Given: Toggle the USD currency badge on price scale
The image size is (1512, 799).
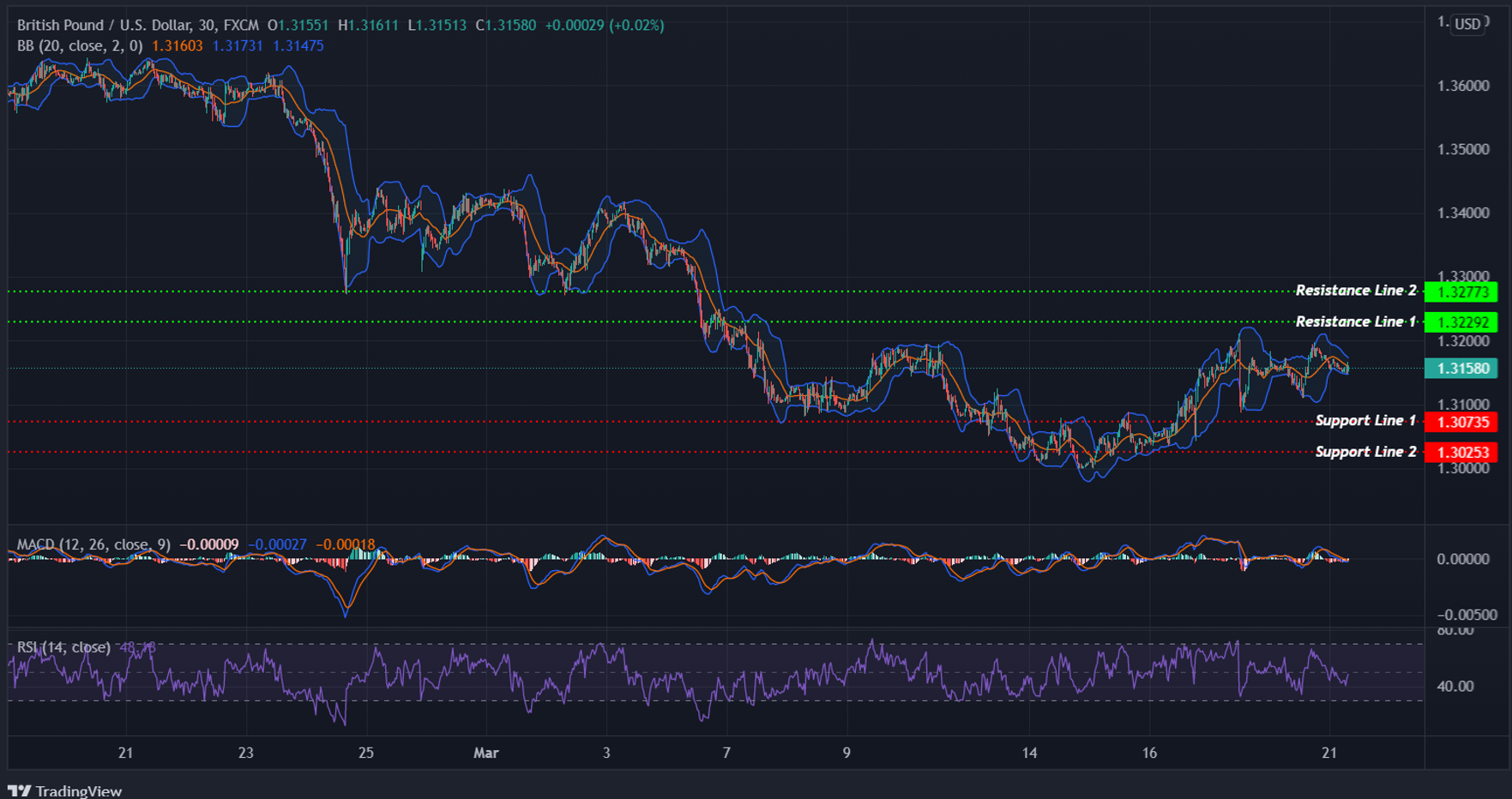Looking at the screenshot, I should click(1467, 25).
